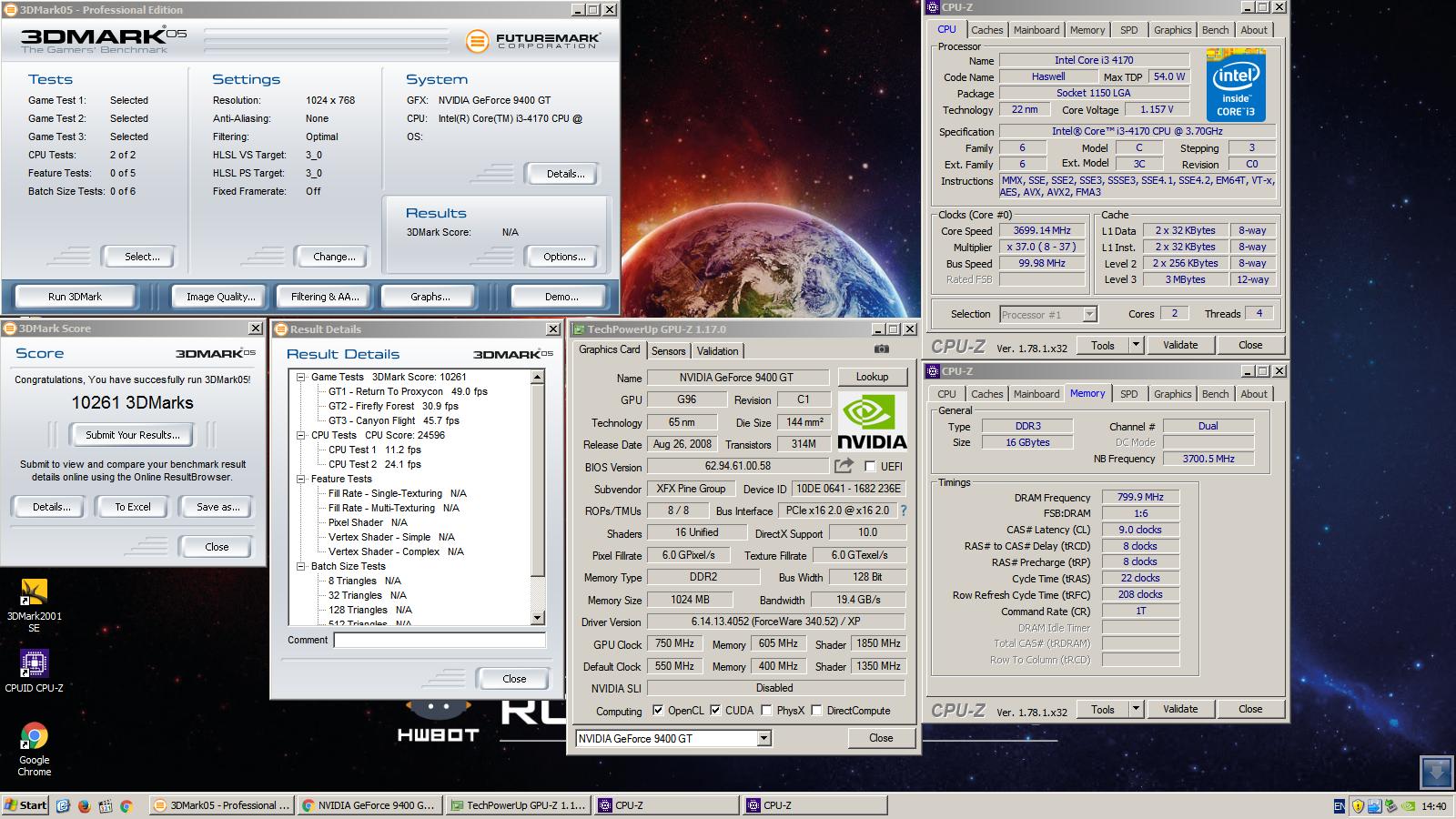The image size is (1456, 819).
Task: Click the To Excel button
Action: [x=133, y=507]
